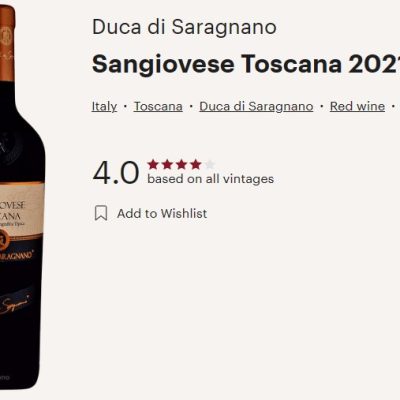400x400 pixels.
Task: Click the Duca di Saragnano winery heading
Action: (184, 27)
